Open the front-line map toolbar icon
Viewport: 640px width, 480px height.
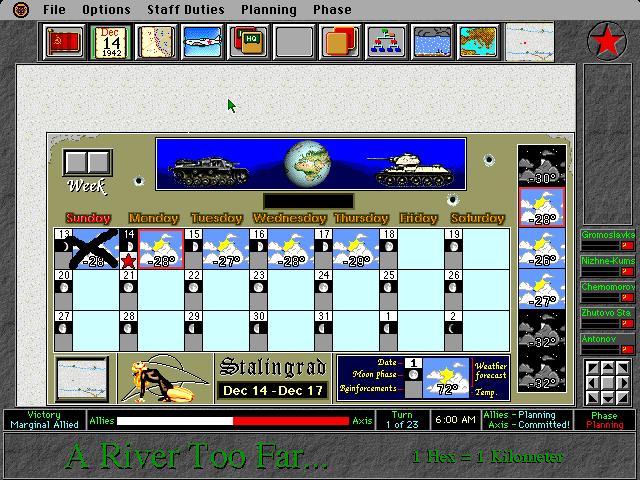coord(156,42)
